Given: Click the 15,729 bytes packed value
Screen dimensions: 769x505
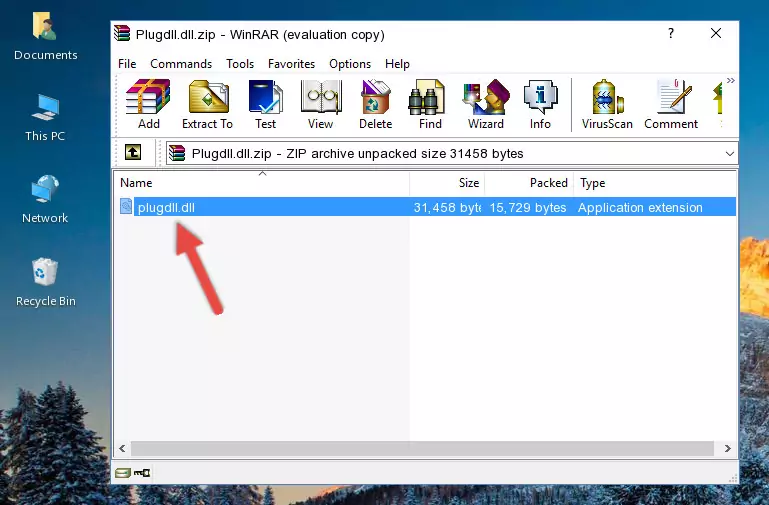Looking at the screenshot, I should pyautogui.click(x=528, y=207).
